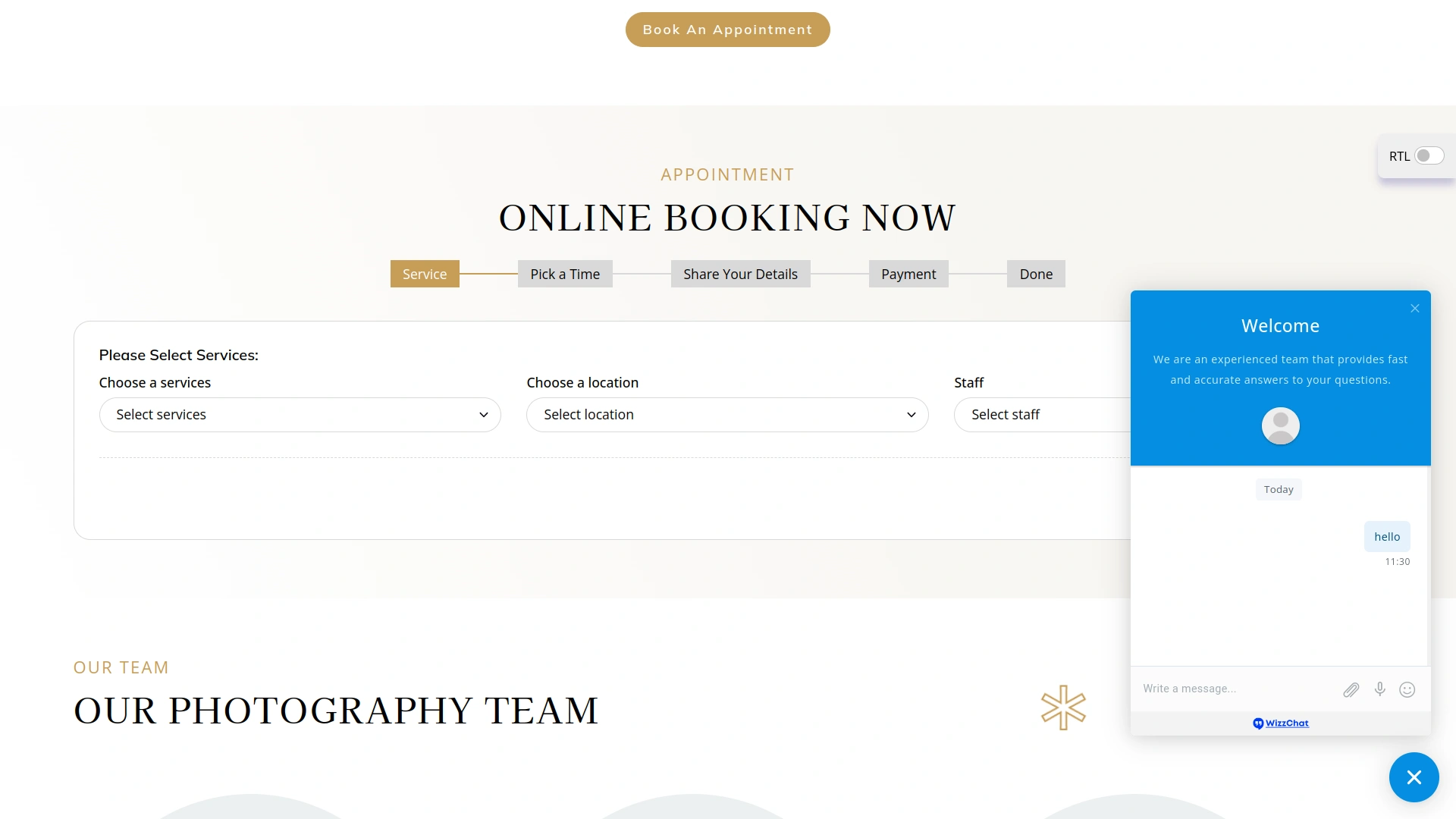Click the agent avatar in chat header
The height and width of the screenshot is (819, 1456).
click(x=1280, y=426)
